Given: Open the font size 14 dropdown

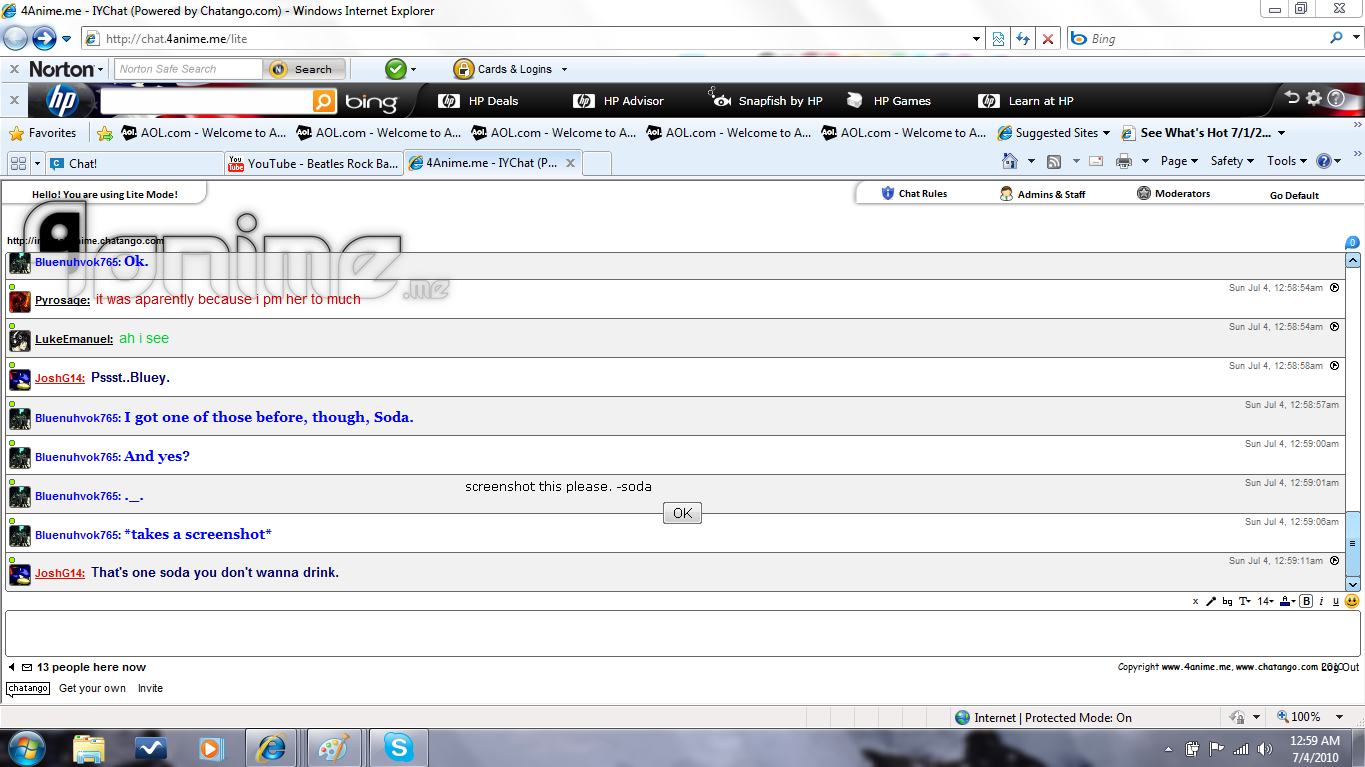Looking at the screenshot, I should (1265, 601).
